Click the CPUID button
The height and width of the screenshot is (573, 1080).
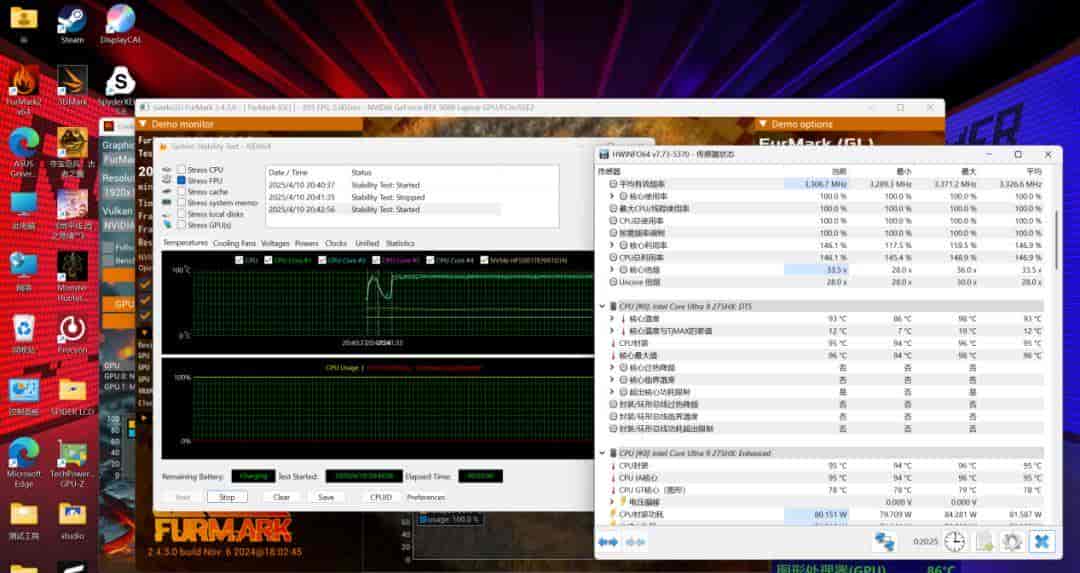[x=381, y=497]
